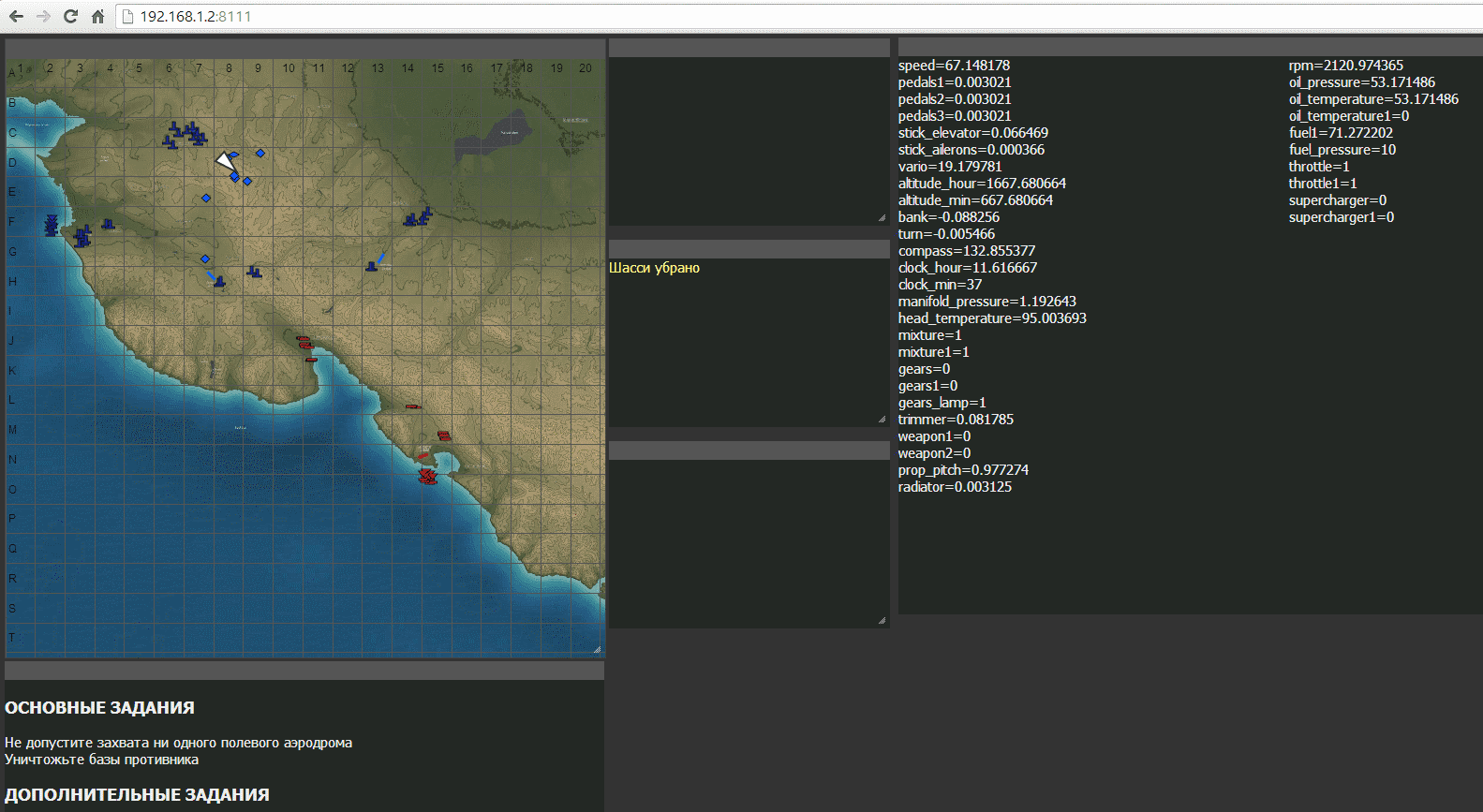Click the blue diamond marker in column 9 row D

point(260,153)
